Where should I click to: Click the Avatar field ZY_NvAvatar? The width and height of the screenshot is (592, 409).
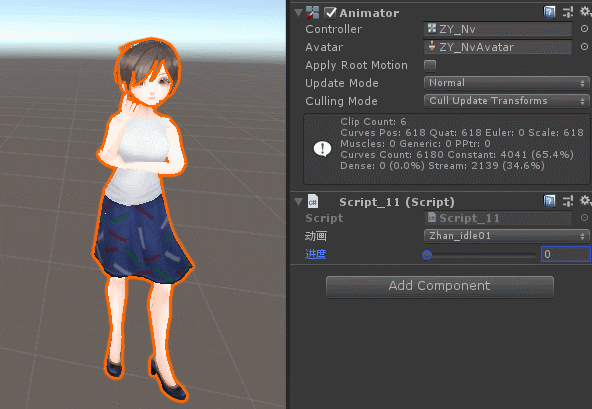click(498, 47)
